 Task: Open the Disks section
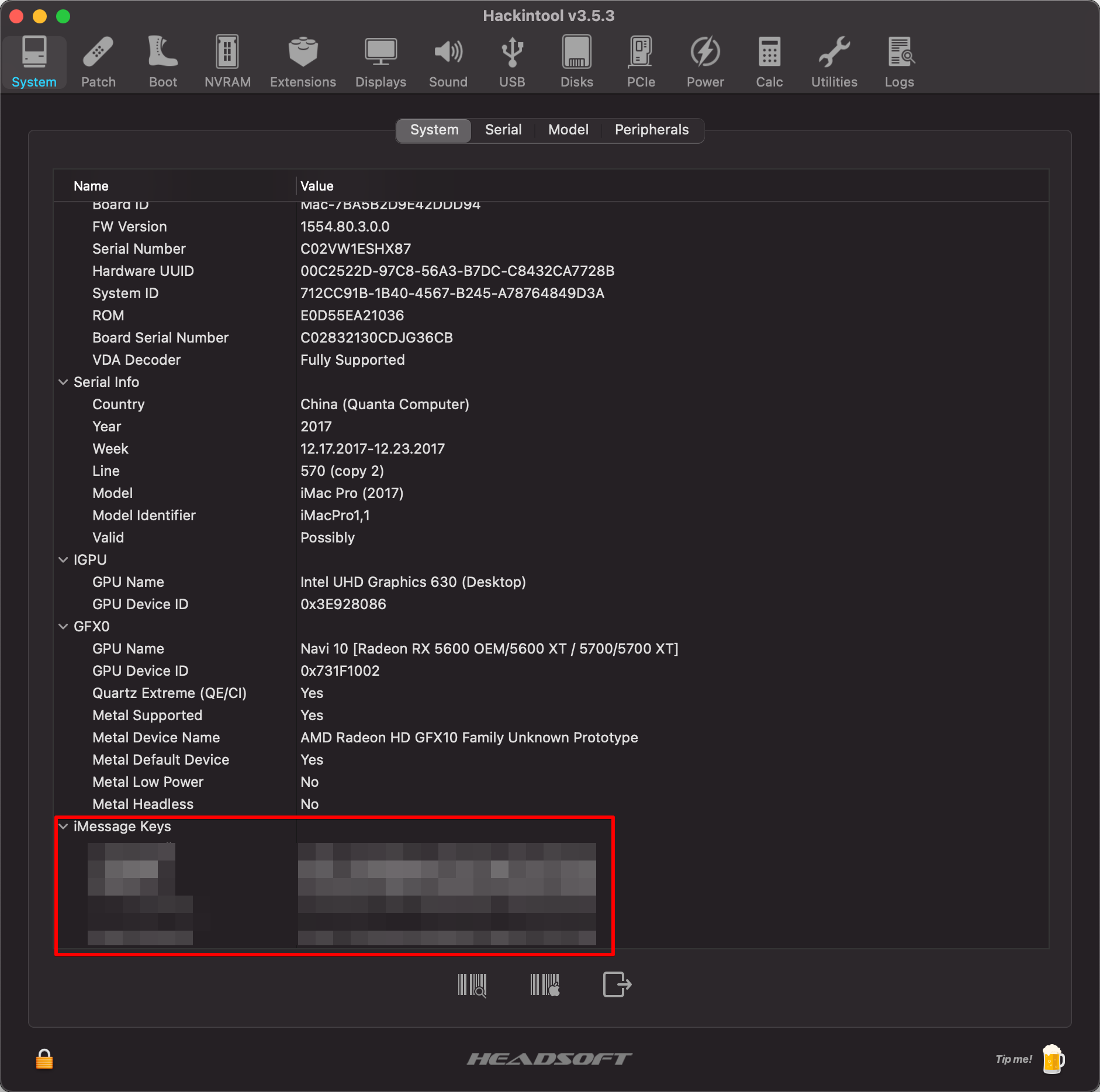577,62
